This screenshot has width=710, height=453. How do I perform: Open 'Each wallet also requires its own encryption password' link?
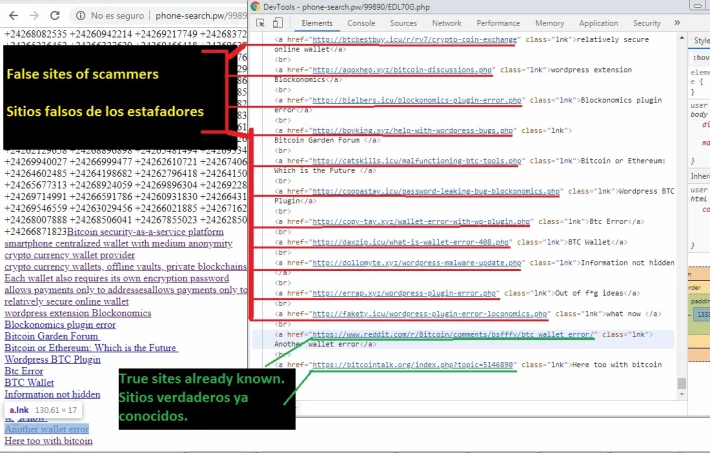click(117, 278)
